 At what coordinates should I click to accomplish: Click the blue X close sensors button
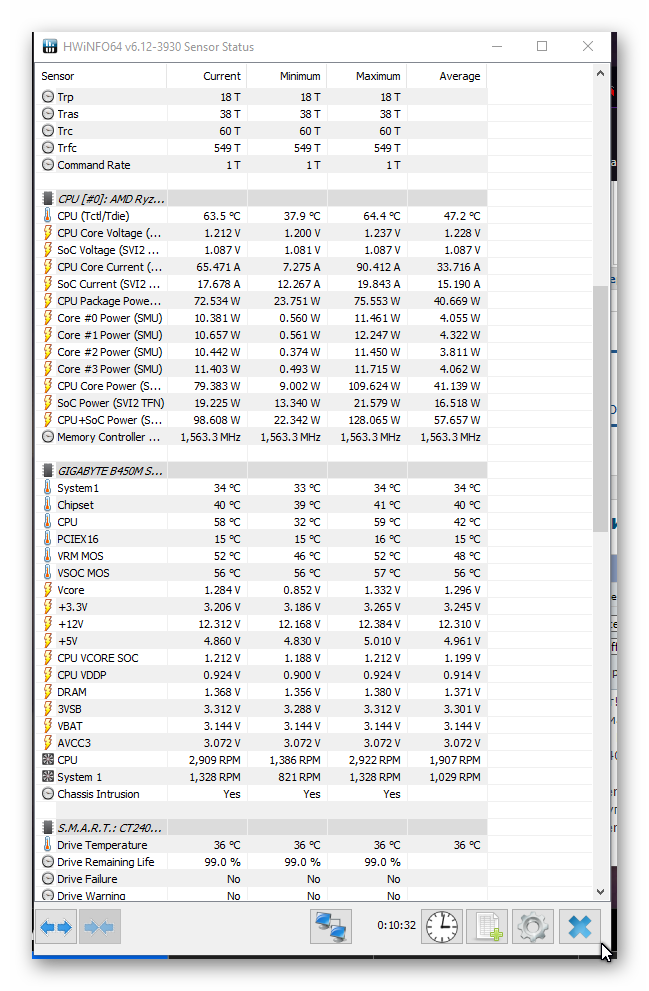tap(579, 927)
